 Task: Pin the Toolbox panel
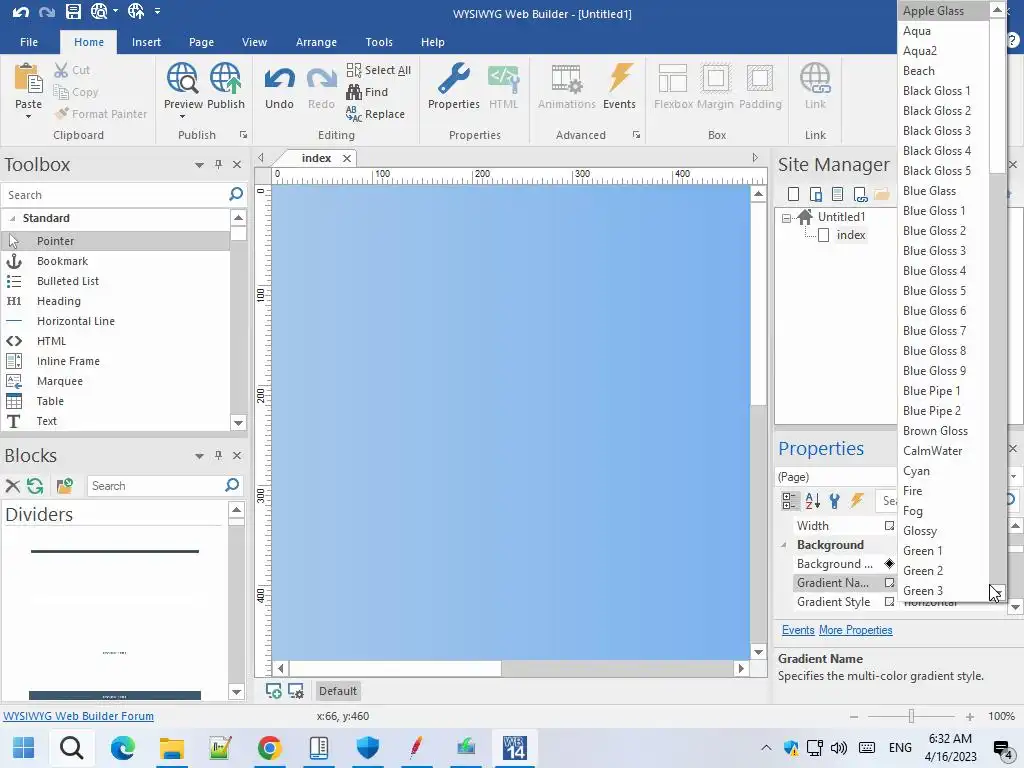[x=218, y=165]
